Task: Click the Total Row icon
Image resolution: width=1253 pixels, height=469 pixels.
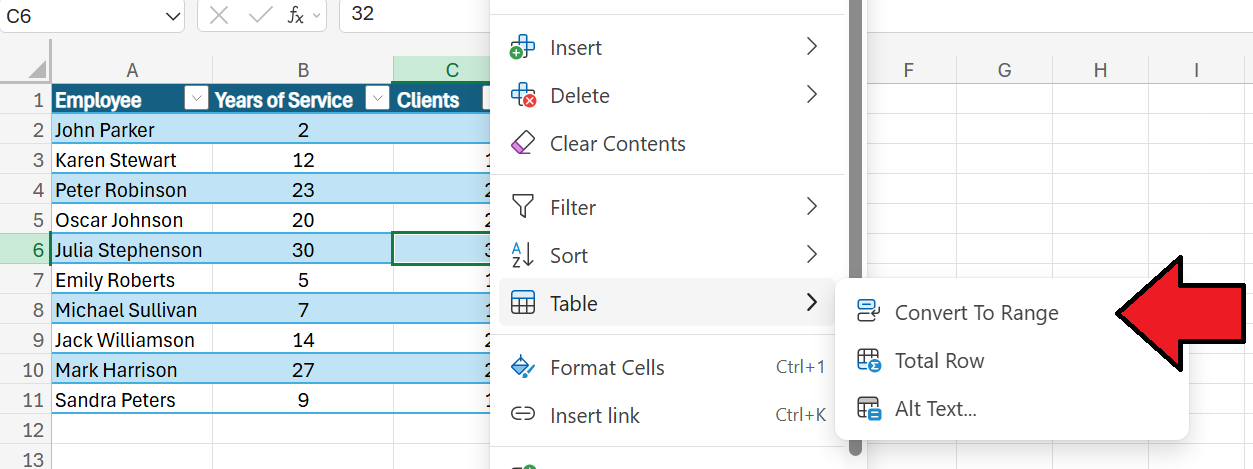Action: click(868, 361)
